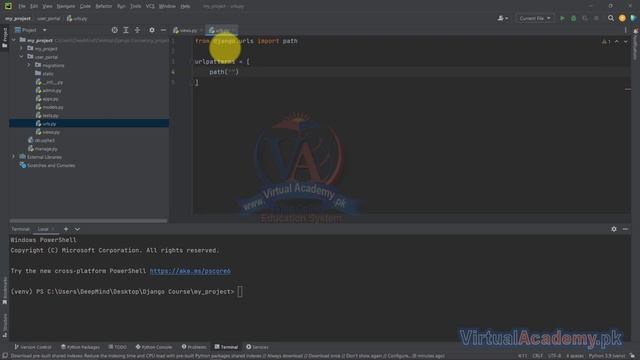Expand the migrations folder
Screen dimensions: 640x360
[29, 65]
